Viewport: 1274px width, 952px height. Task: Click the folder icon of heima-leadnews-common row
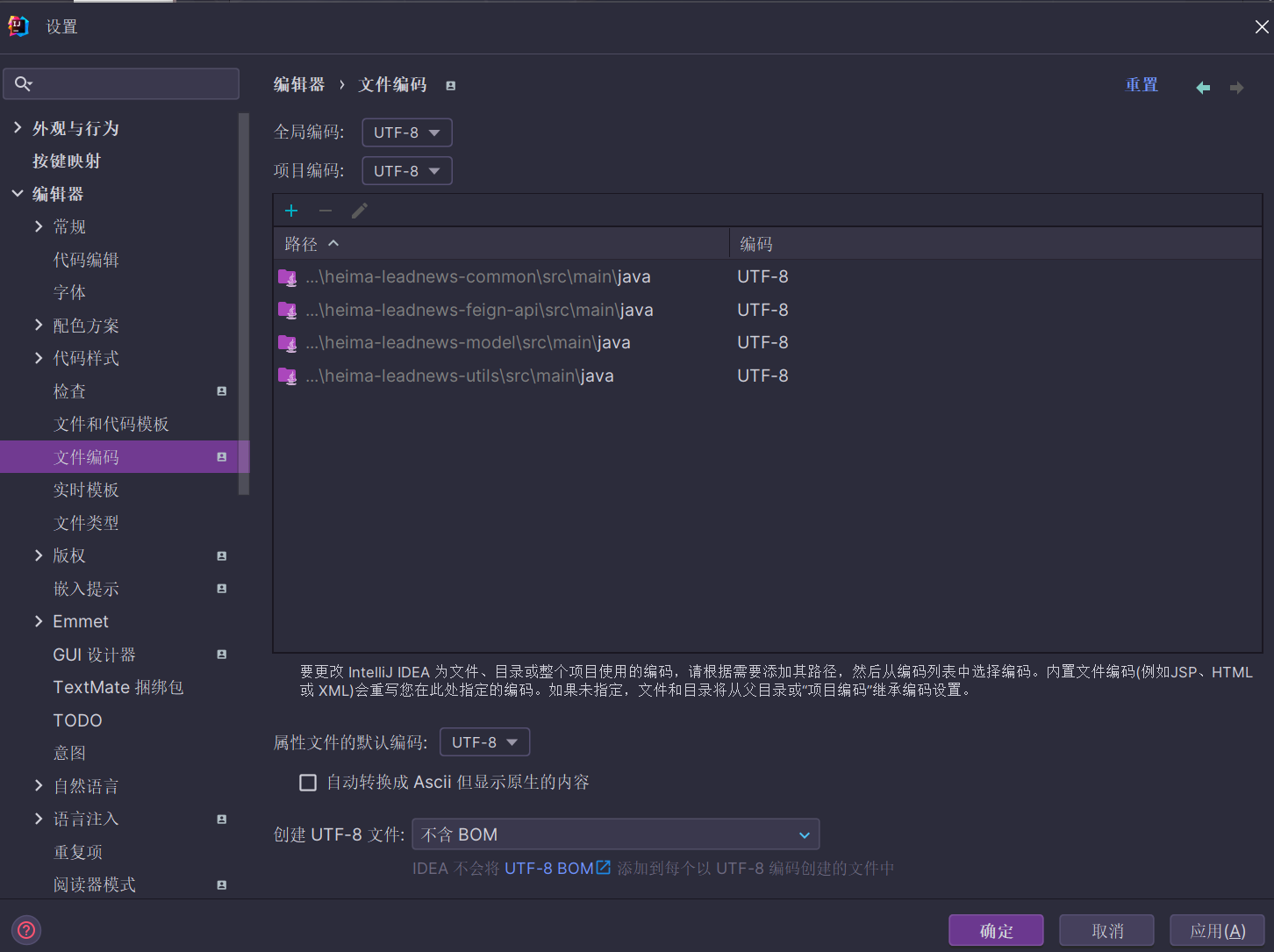[288, 277]
